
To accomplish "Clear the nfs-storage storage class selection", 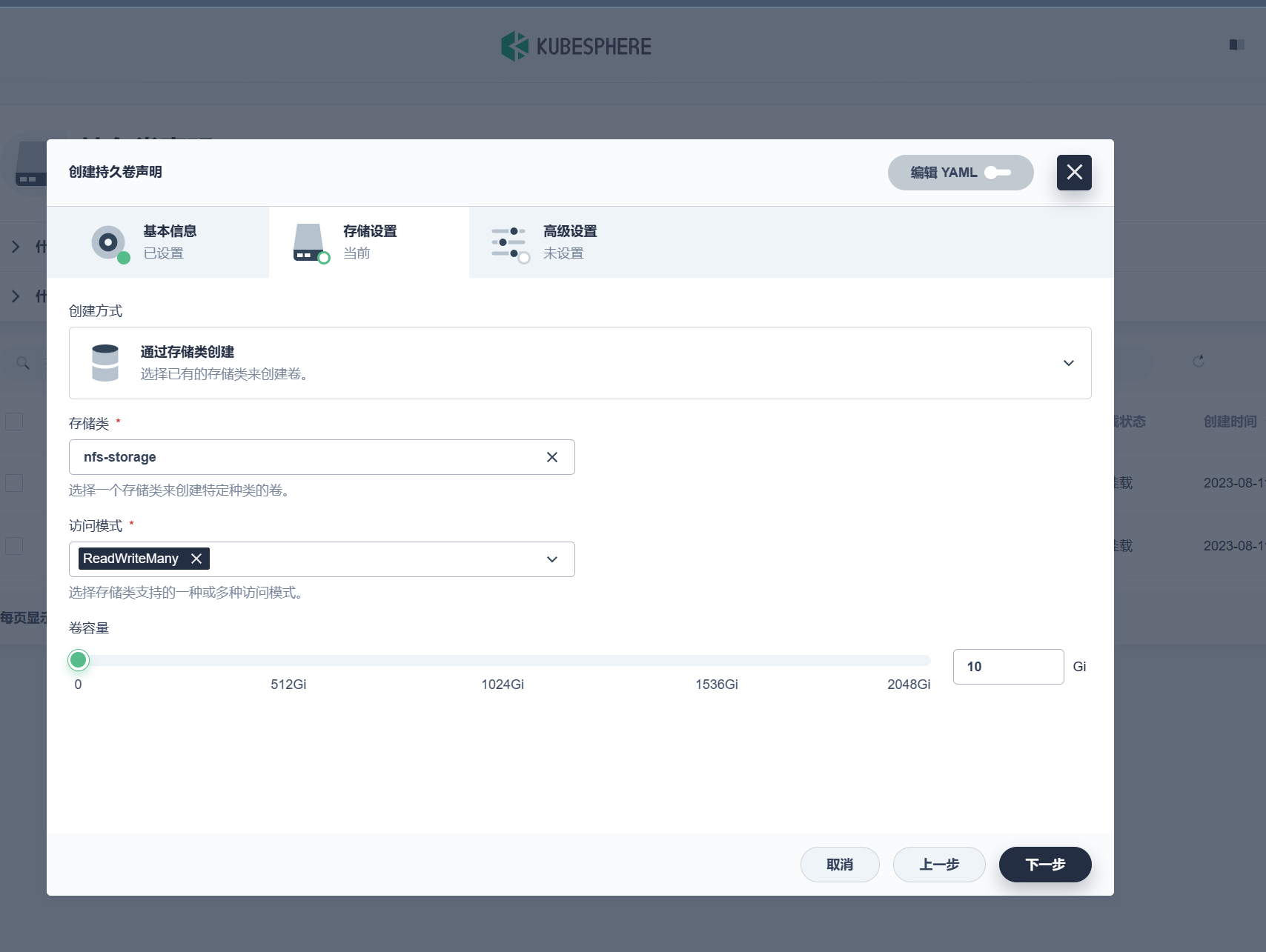I will click(552, 457).
